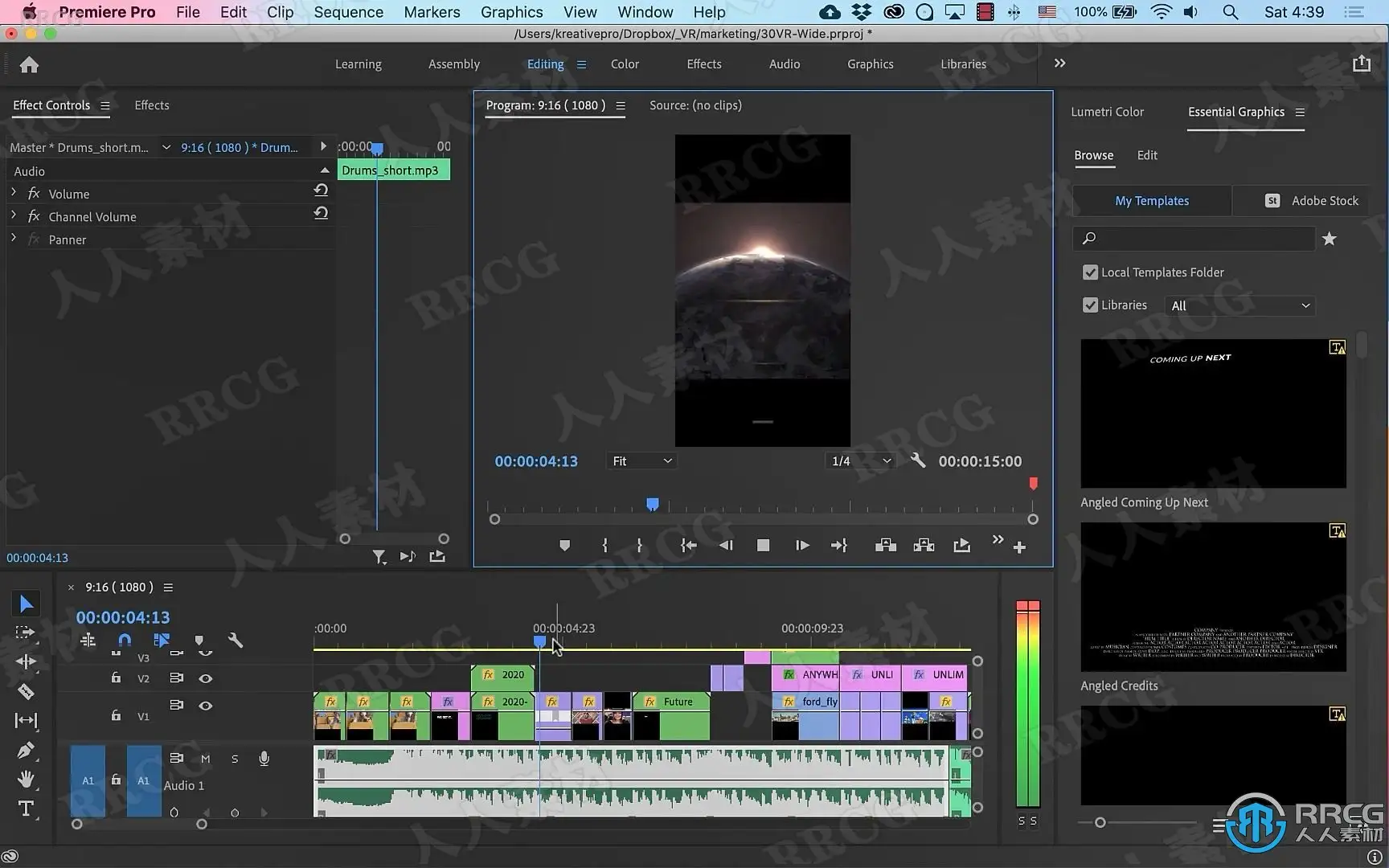This screenshot has width=1389, height=868.
Task: Switch to the Color workspace tab
Action: click(x=625, y=64)
